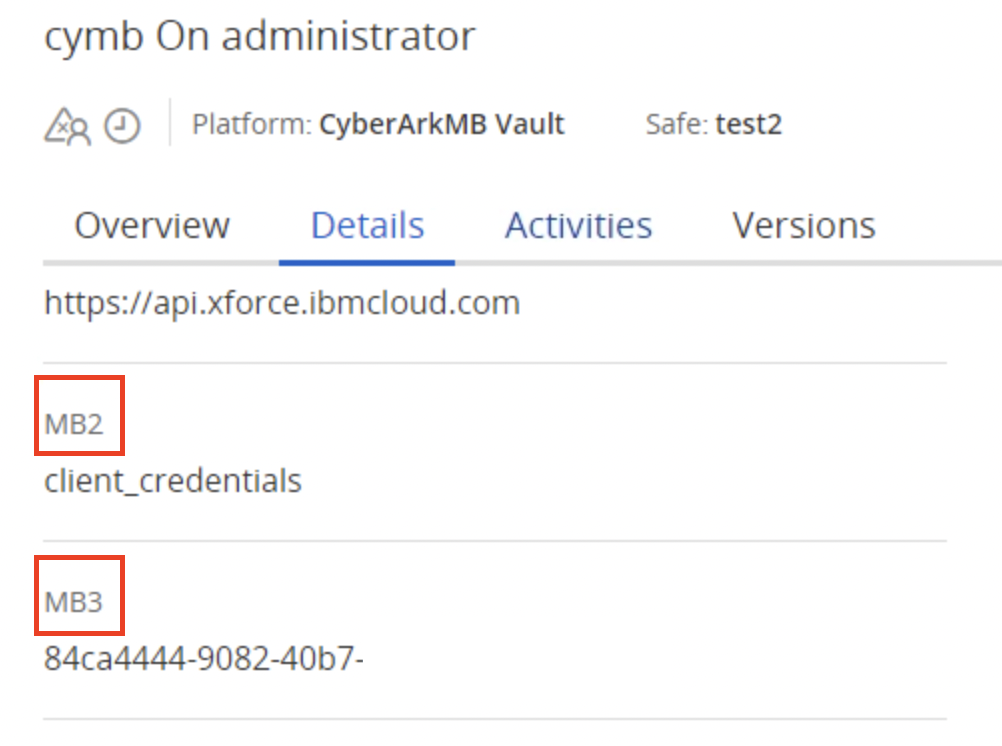Click the divider line below client_credentials

coord(495,541)
